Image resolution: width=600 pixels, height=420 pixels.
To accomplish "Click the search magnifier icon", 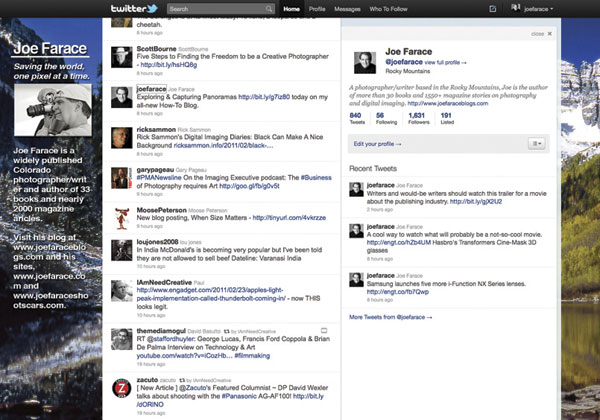I will 269,9.
